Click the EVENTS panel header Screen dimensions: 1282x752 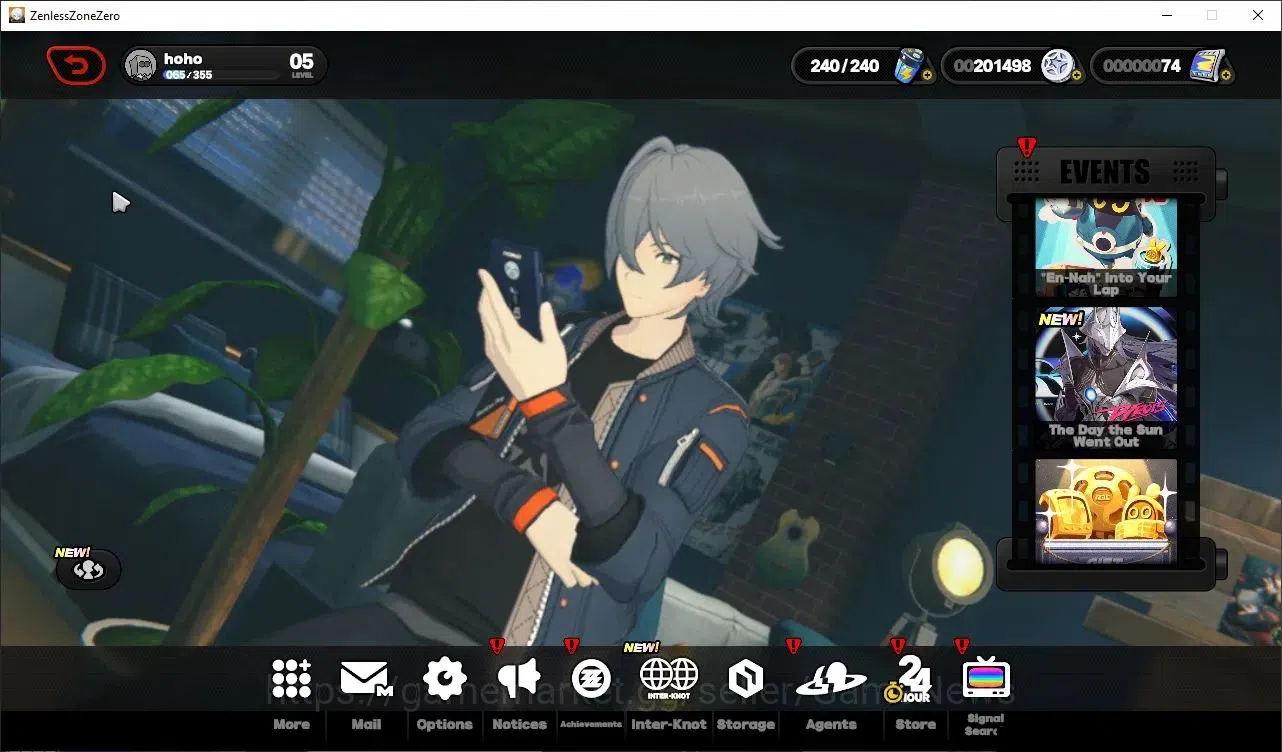(x=1105, y=172)
